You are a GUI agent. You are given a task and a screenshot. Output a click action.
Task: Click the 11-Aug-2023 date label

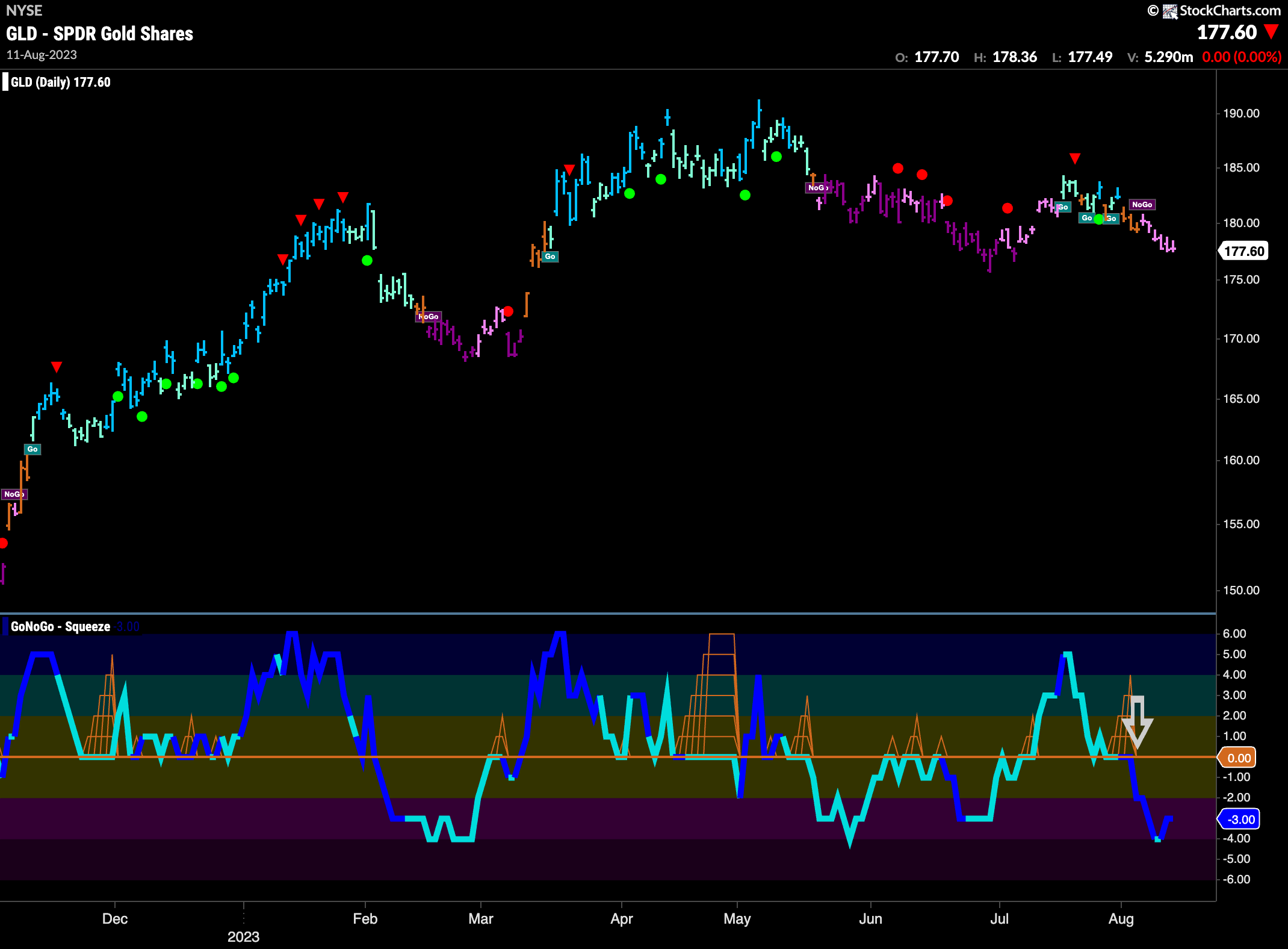point(42,55)
